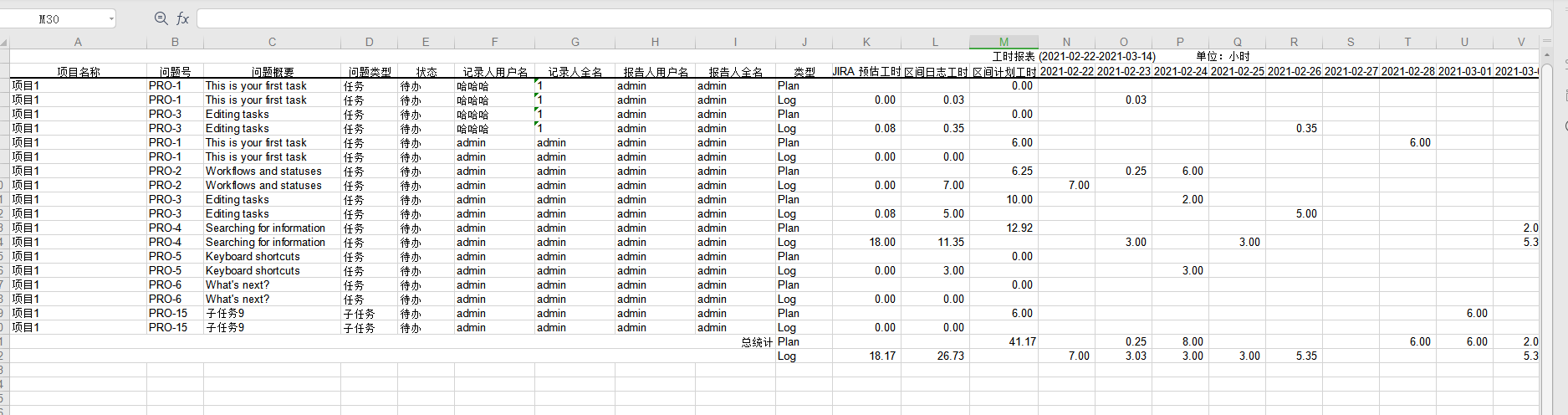Click the 2021-02-22 date column header cell
1568x415 pixels.
click(x=1066, y=72)
